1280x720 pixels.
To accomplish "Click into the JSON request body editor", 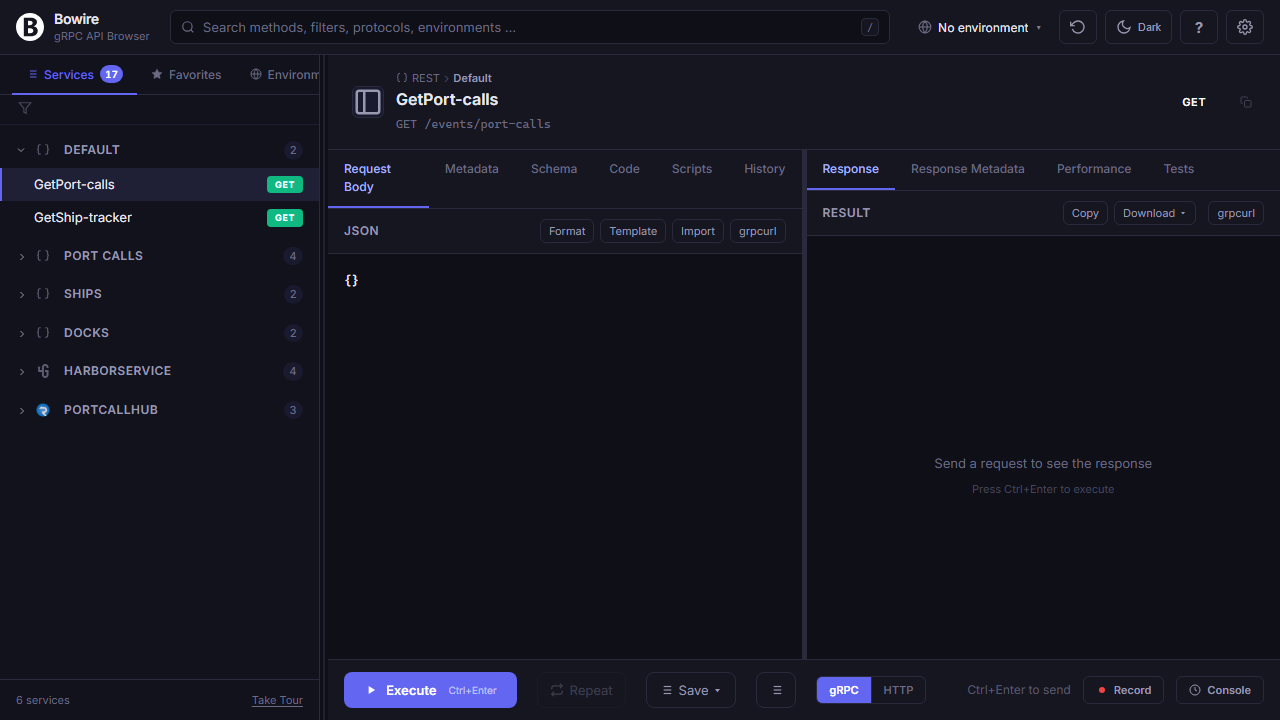I will [565, 456].
